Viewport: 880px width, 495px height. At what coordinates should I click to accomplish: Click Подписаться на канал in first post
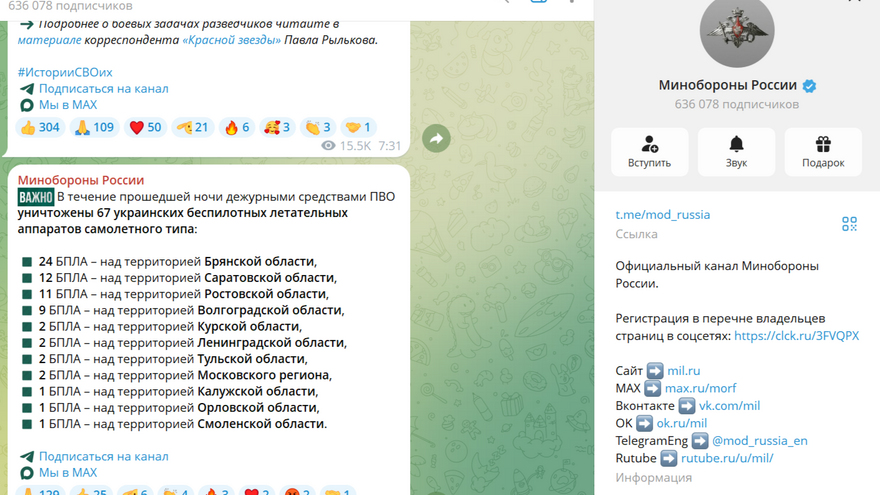coord(103,89)
